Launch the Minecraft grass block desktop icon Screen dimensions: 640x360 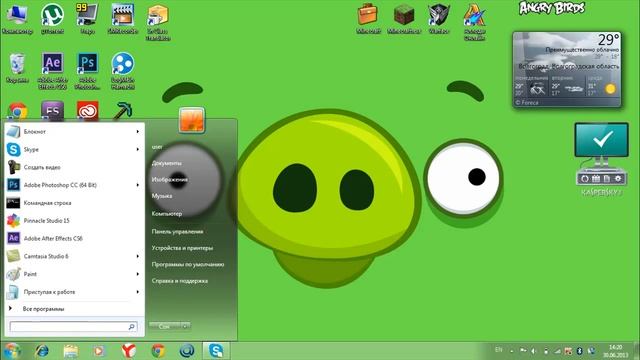[404, 18]
